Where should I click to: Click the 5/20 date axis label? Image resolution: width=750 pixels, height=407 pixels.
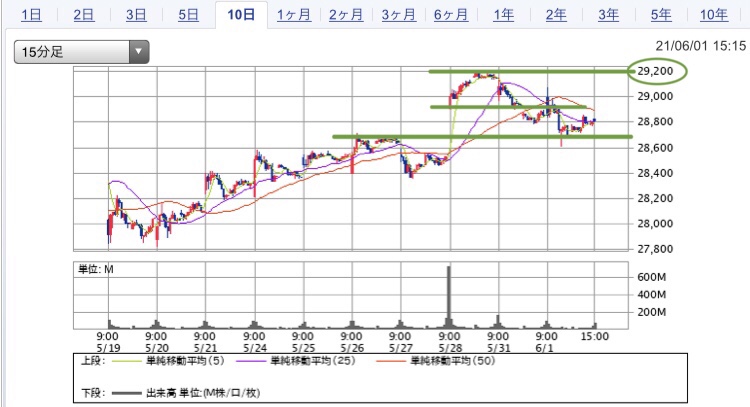157,348
